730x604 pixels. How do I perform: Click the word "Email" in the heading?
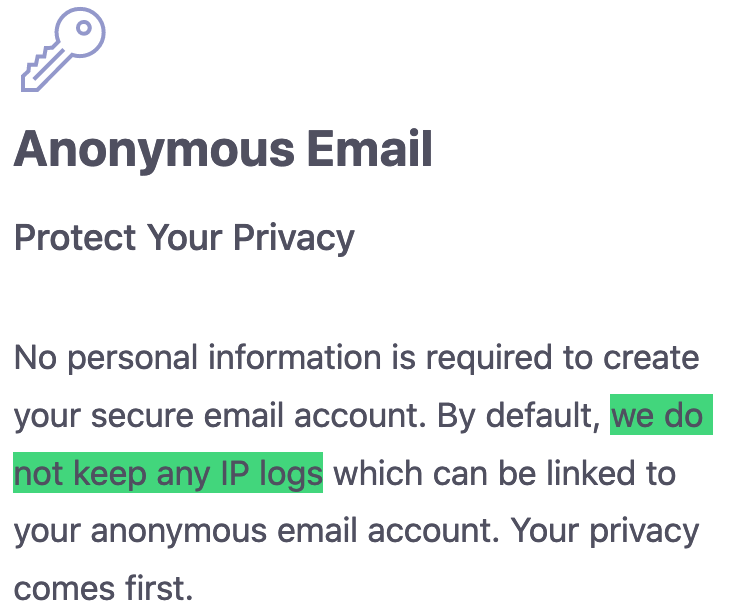pyautogui.click(x=370, y=148)
